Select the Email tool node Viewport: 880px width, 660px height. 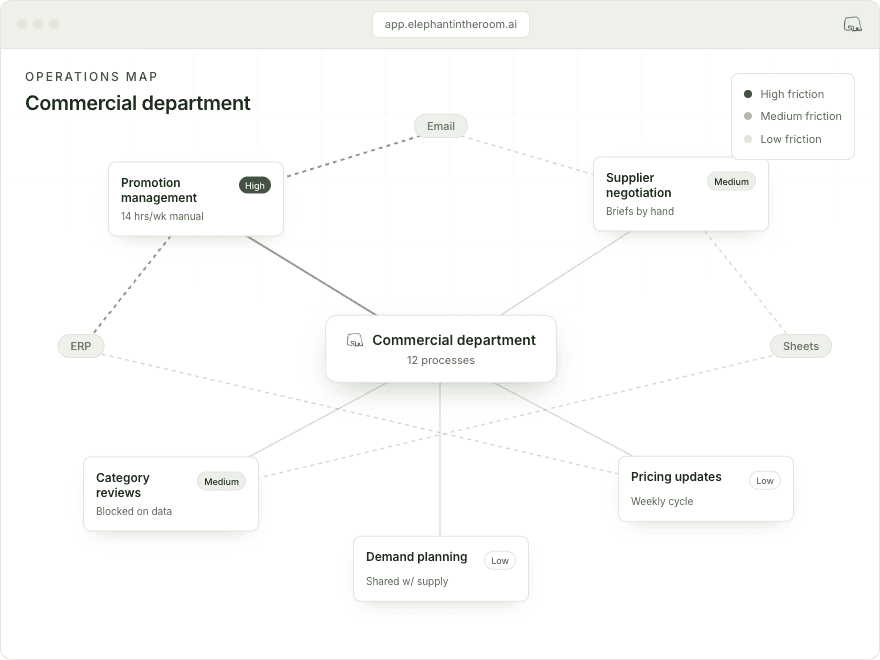441,126
